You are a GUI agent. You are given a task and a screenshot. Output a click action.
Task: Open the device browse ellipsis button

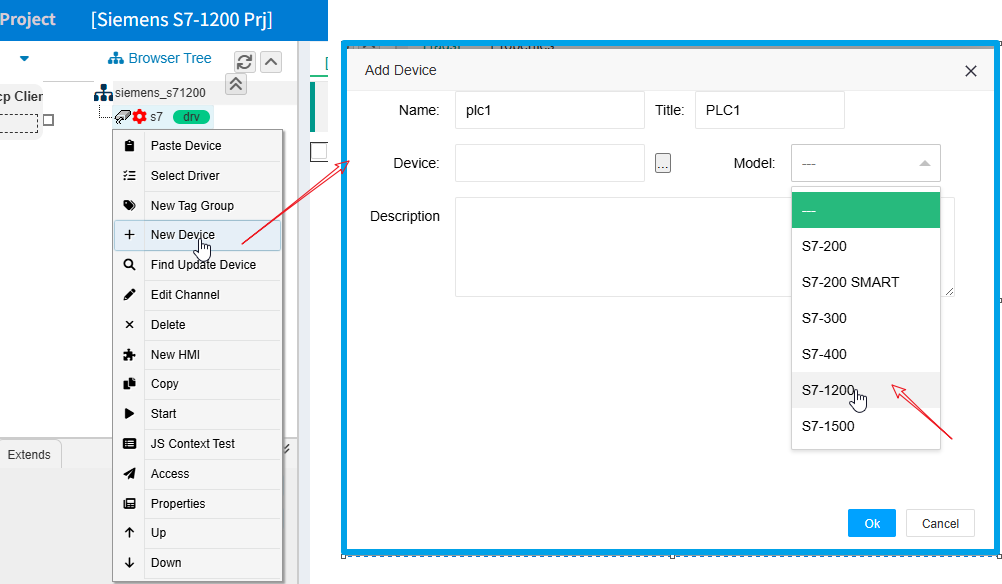pos(663,164)
